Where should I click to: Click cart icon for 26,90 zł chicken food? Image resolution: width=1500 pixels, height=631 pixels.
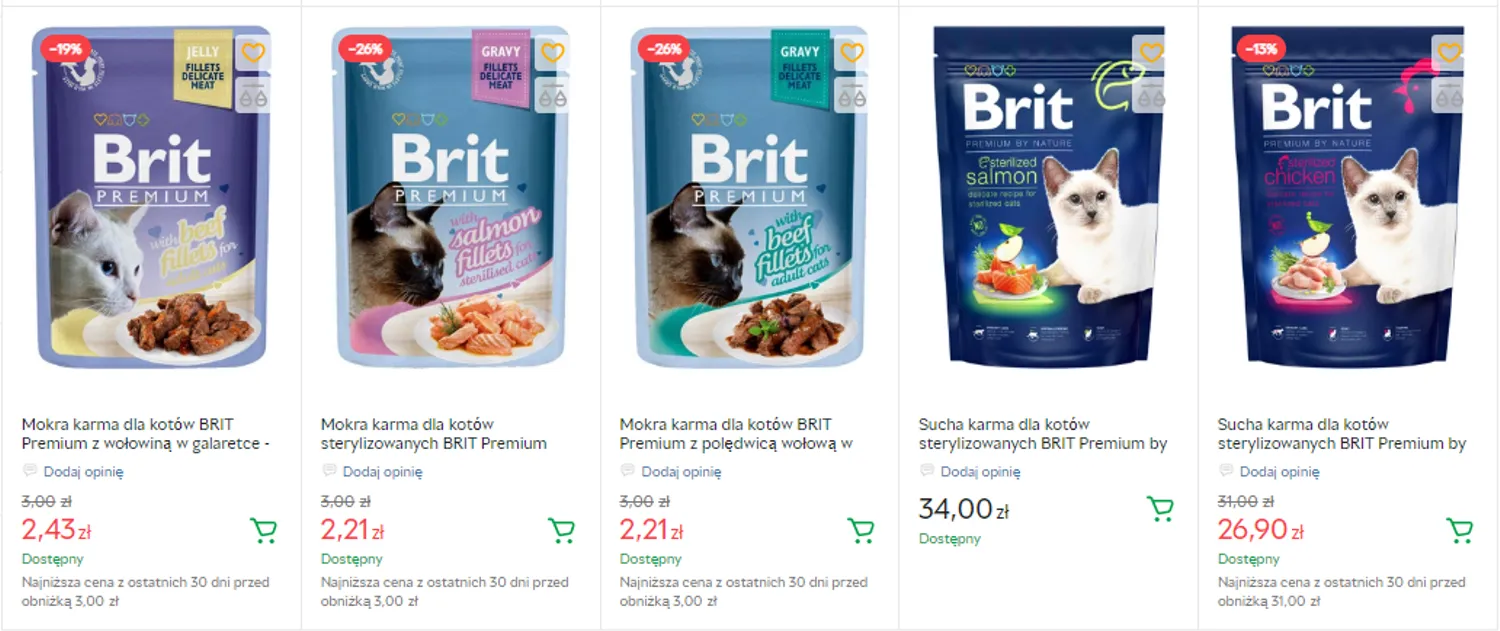tap(1459, 530)
